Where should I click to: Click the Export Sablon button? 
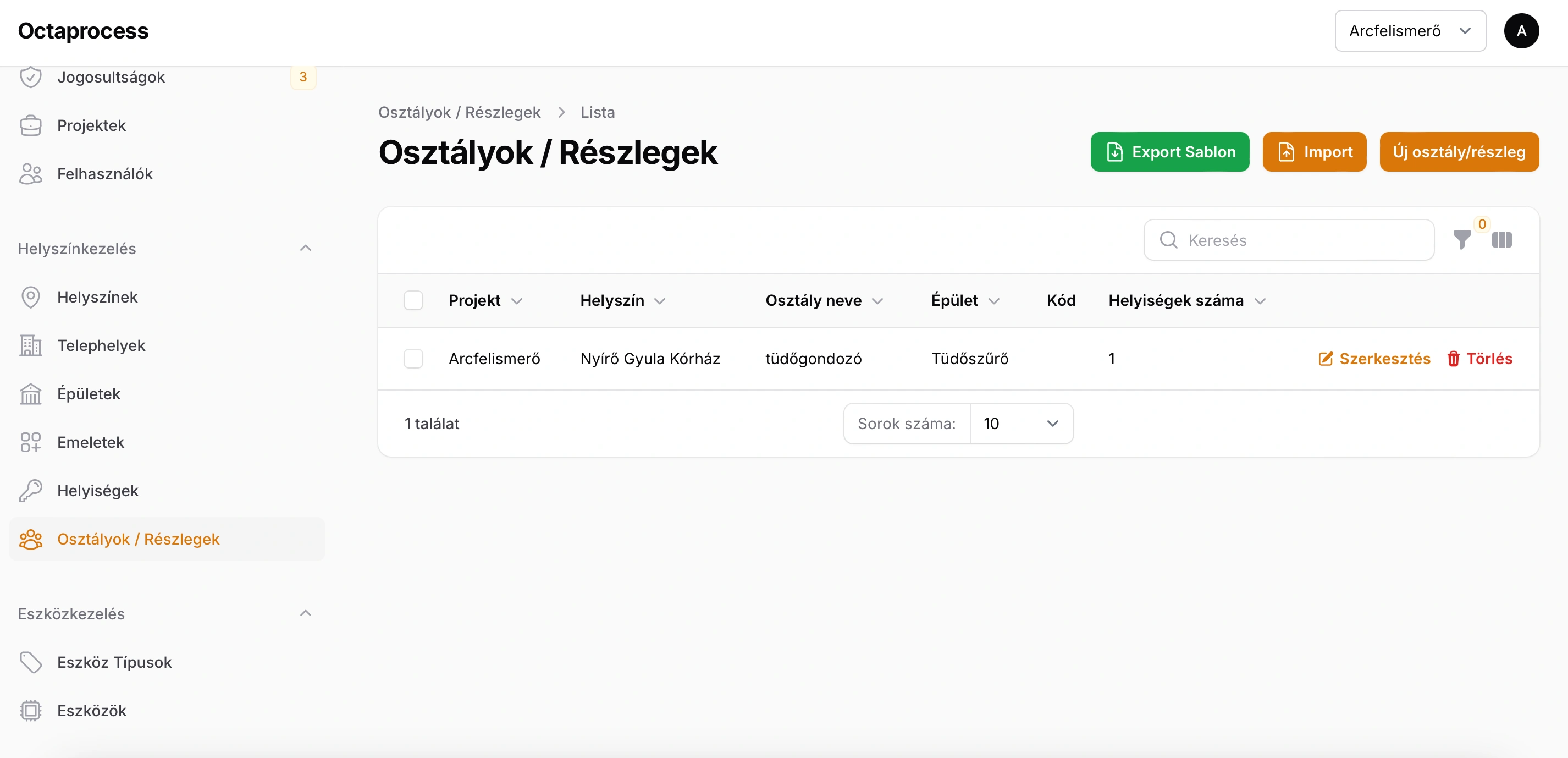coord(1169,152)
